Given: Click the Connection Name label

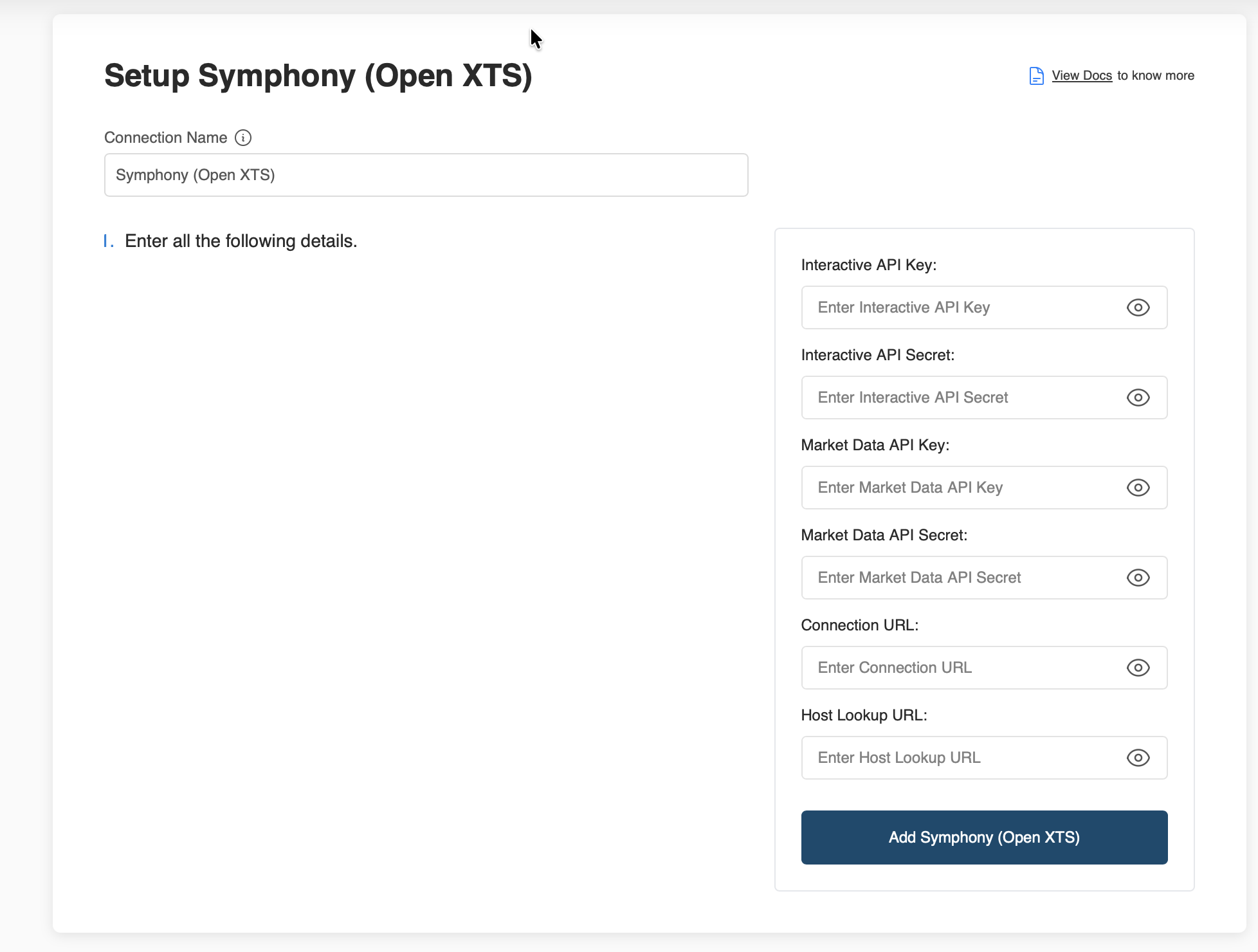Looking at the screenshot, I should (x=165, y=138).
